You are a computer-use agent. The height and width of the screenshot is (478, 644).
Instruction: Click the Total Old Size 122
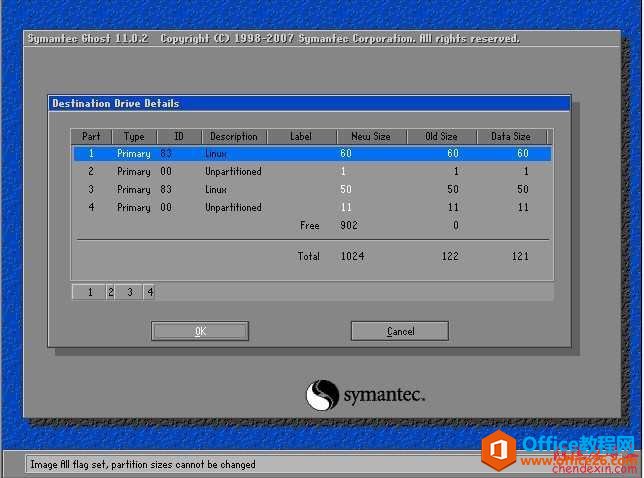pos(450,256)
